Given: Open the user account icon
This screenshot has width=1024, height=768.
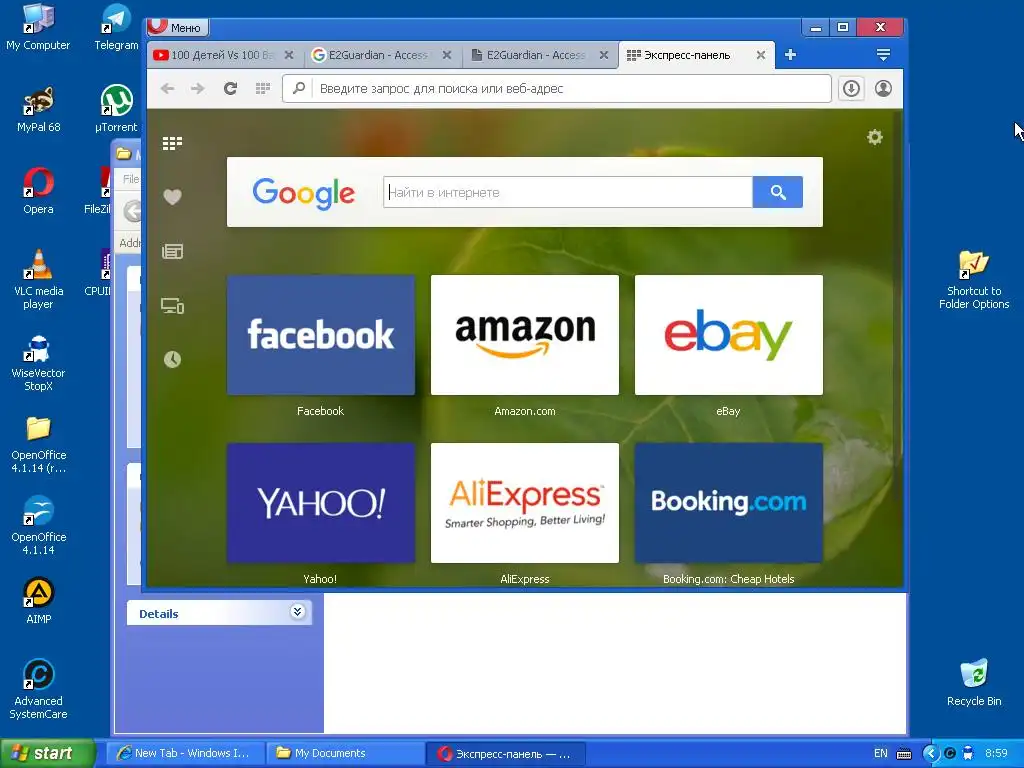Looking at the screenshot, I should (883, 88).
